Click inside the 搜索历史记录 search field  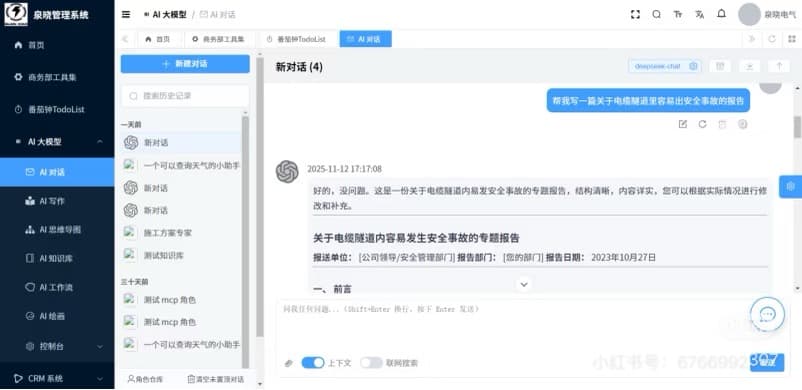coord(185,96)
